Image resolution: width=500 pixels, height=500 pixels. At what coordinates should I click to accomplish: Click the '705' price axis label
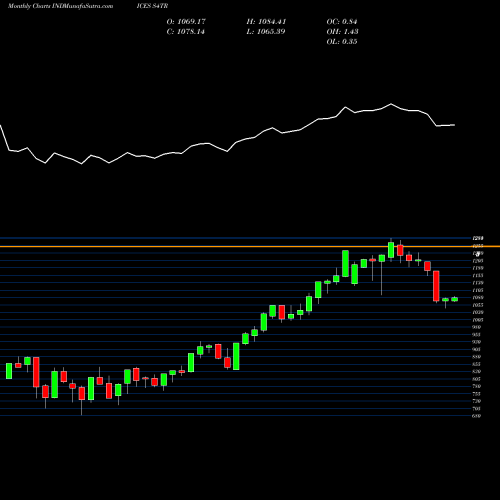point(477,408)
